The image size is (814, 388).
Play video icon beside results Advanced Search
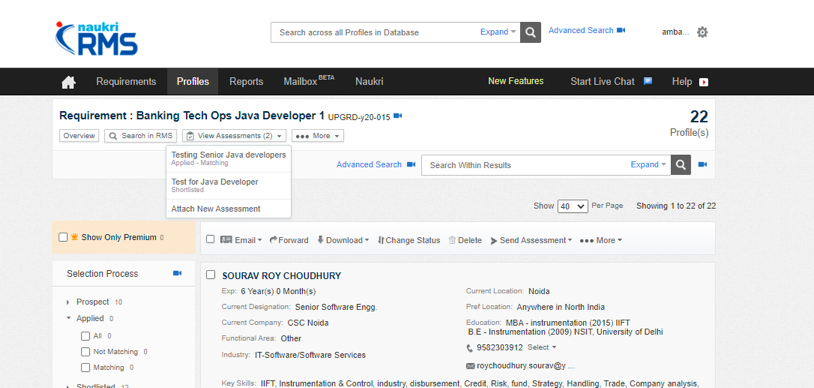pyautogui.click(x=411, y=165)
